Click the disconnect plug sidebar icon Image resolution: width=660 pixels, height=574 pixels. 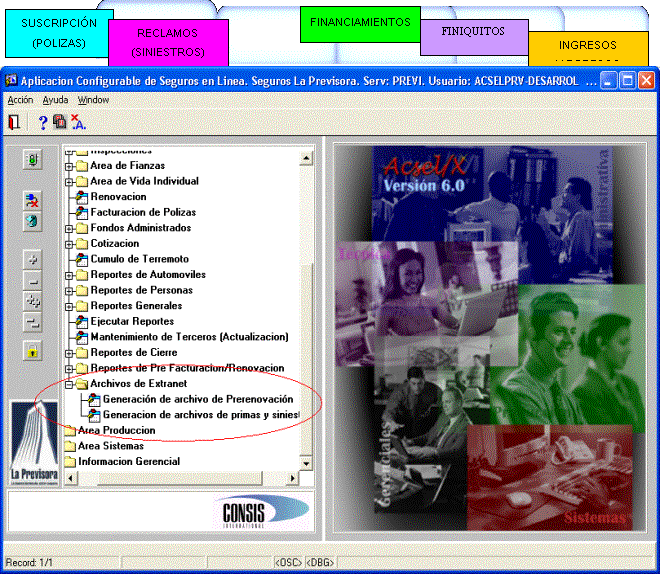coord(32,201)
